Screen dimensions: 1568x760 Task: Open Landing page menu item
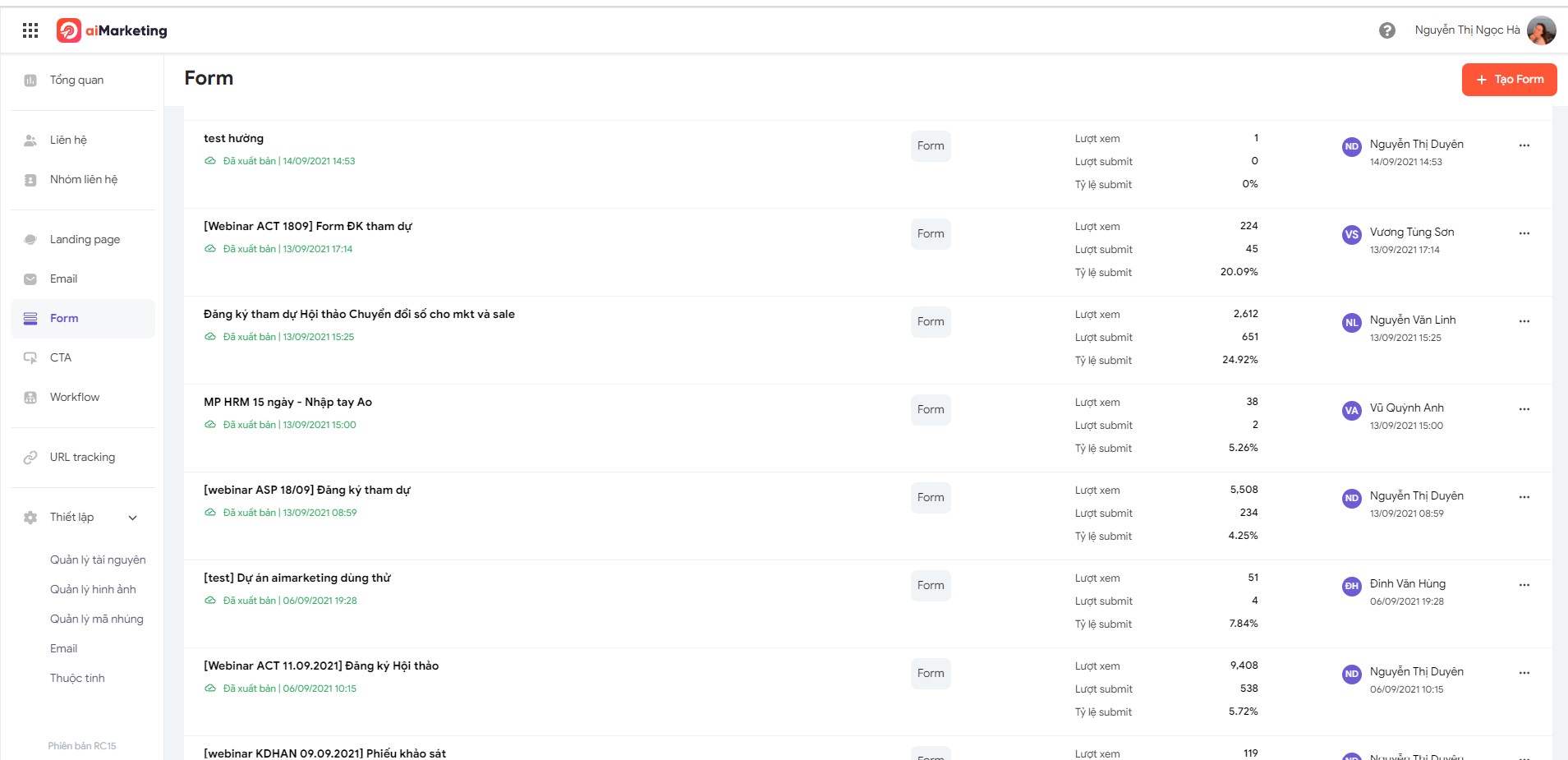coord(83,240)
